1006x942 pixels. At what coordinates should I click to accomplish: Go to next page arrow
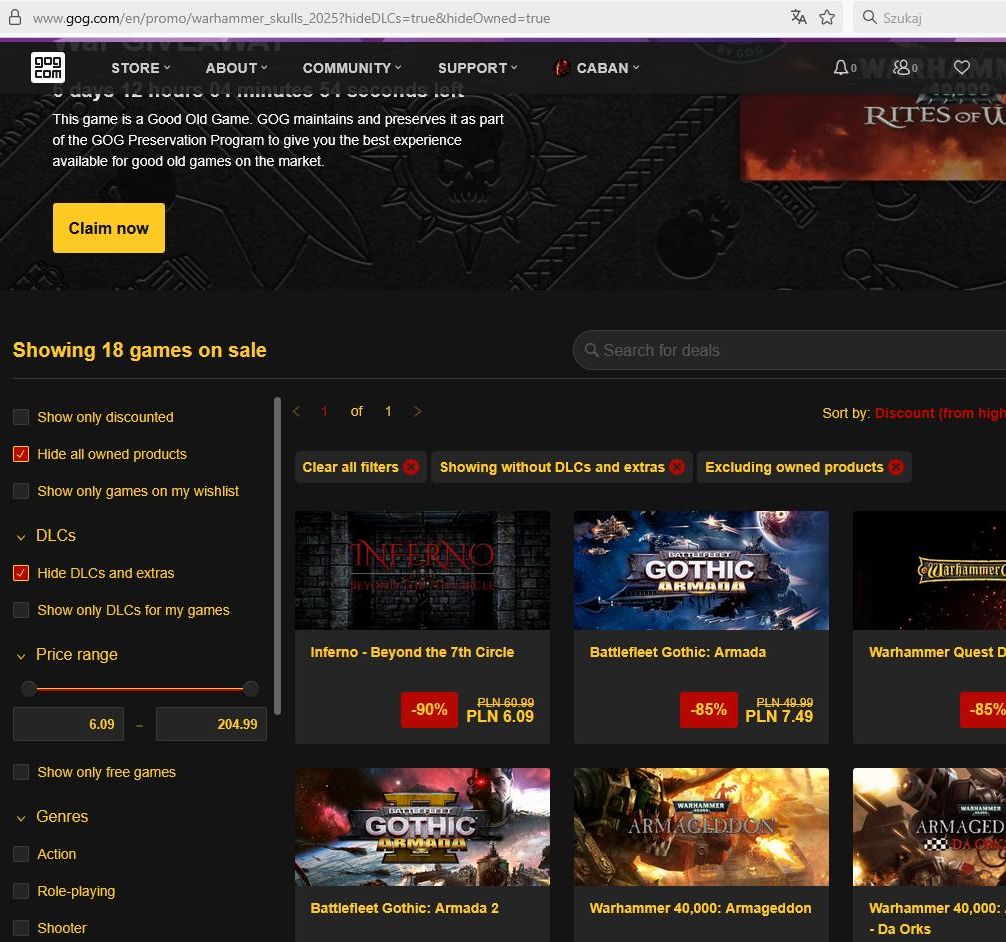point(418,411)
